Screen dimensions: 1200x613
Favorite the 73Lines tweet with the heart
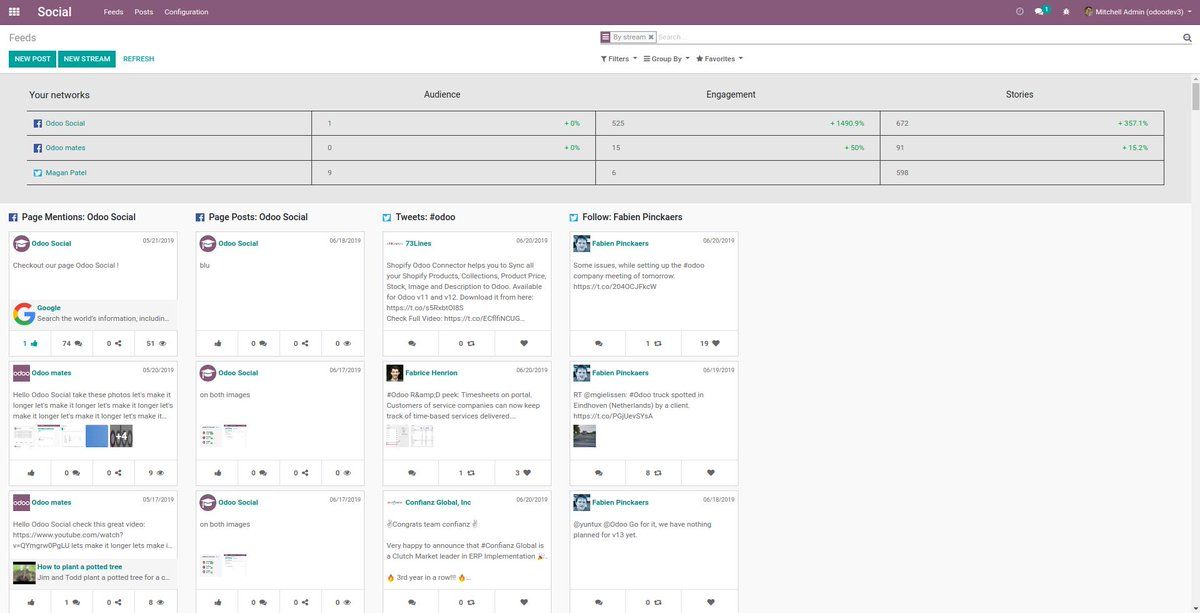click(x=524, y=343)
